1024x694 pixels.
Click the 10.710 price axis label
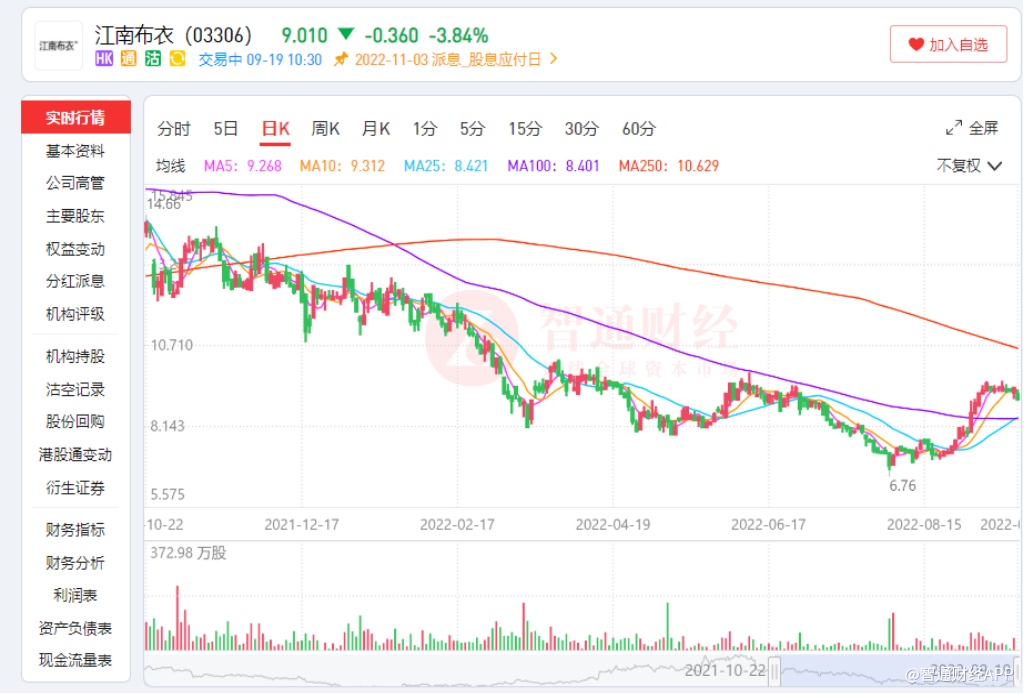coord(172,345)
